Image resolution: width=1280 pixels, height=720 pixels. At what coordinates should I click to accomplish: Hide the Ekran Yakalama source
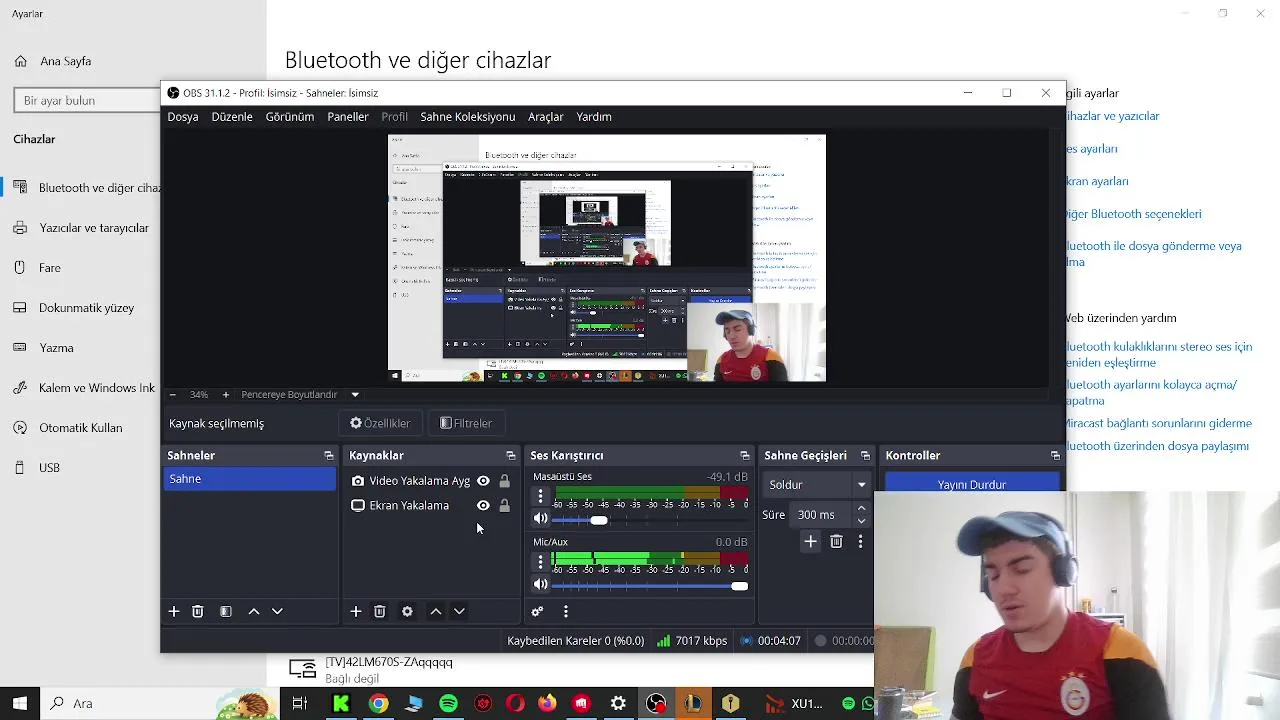click(x=483, y=506)
